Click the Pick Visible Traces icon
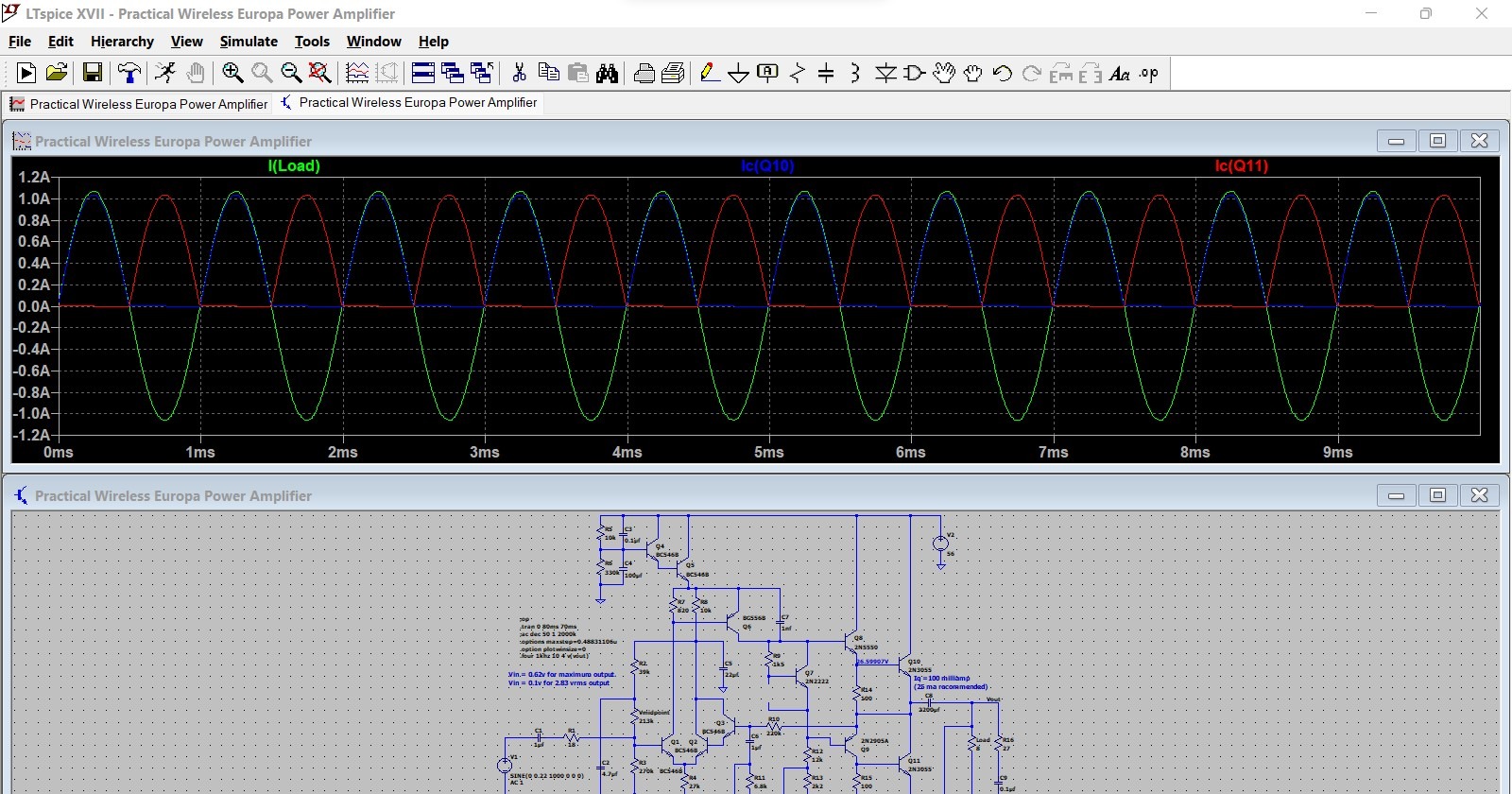The height and width of the screenshot is (794, 1512). (x=357, y=73)
